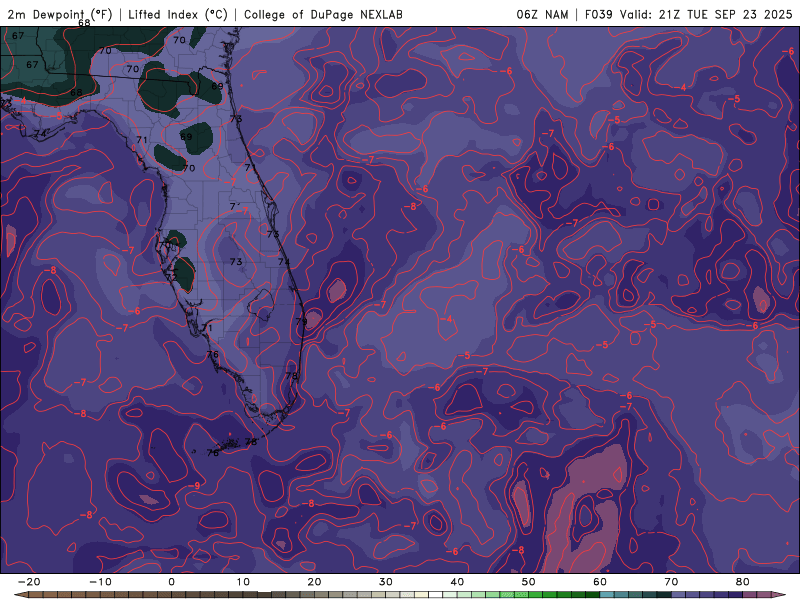Image resolution: width=800 pixels, height=600 pixels.
Task: Click the 79 dewpoint value on Florida's east coast
Action: point(301,321)
